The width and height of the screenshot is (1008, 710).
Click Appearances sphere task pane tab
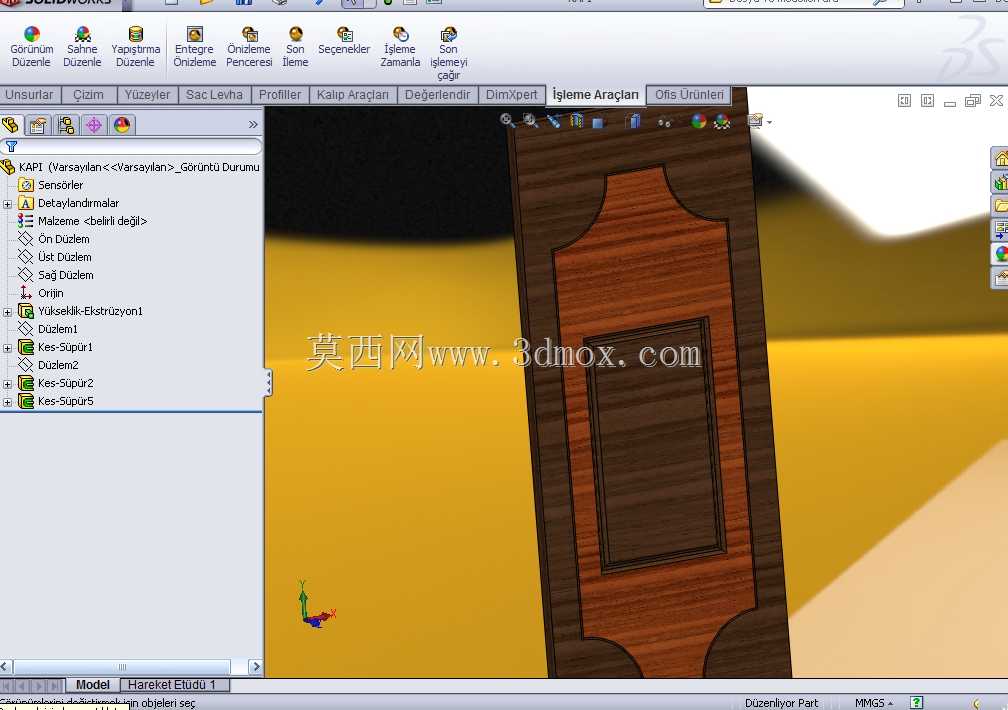[1000, 253]
